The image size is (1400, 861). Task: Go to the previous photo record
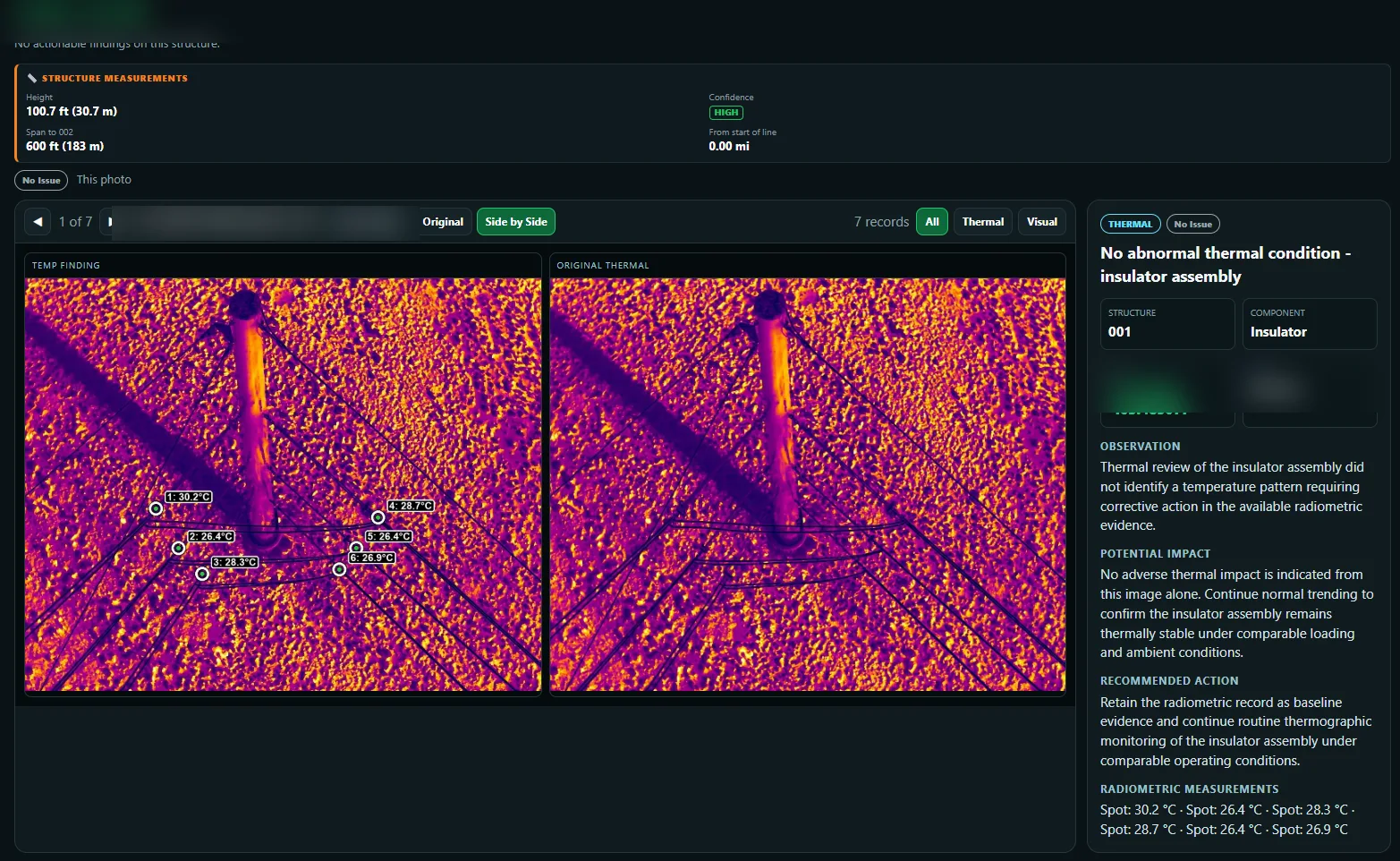click(x=38, y=222)
